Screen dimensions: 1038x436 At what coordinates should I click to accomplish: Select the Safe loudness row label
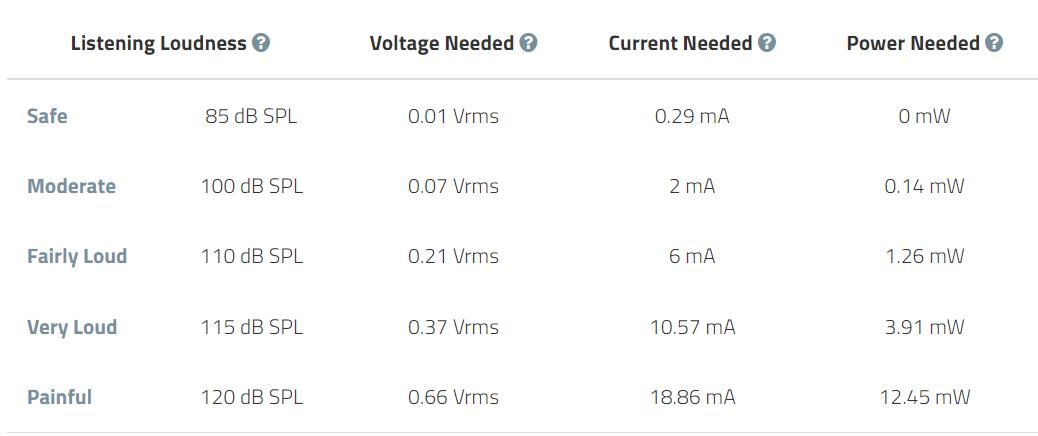coord(47,116)
